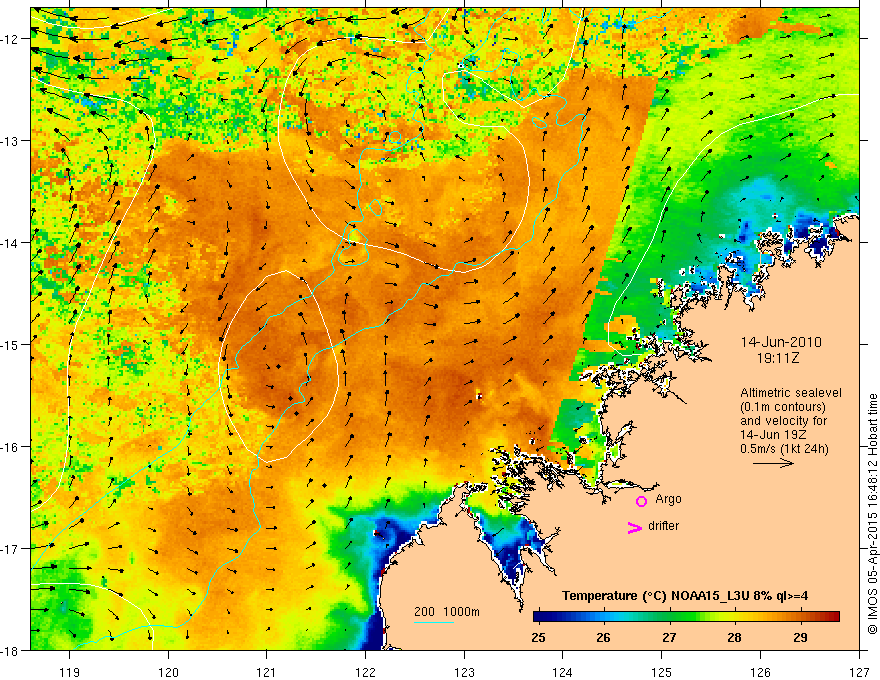
Task: Click the cyan bathymetry legend line under 200 1000m
Action: point(434,622)
